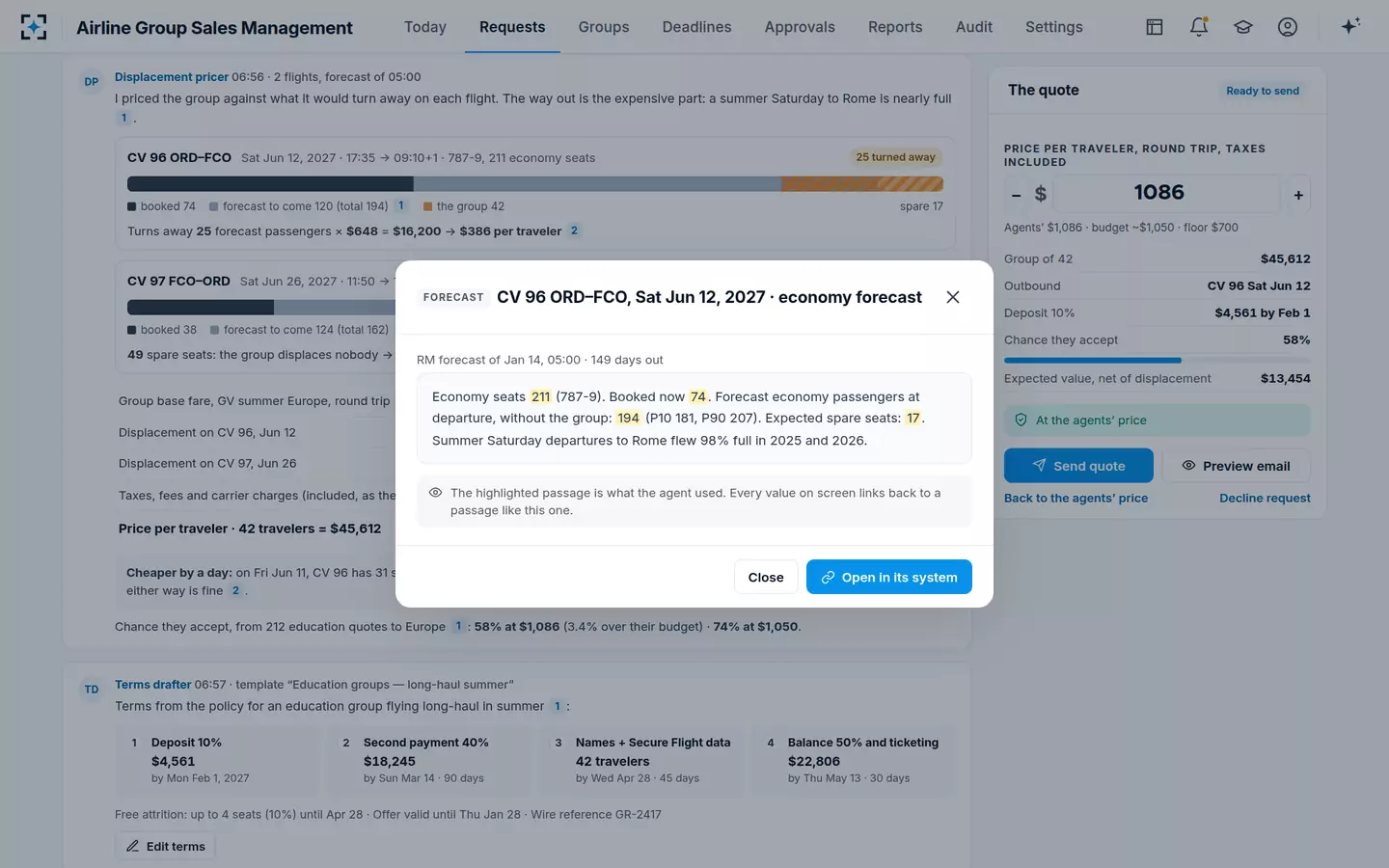Open the Displacement pricer agent link

(172, 77)
